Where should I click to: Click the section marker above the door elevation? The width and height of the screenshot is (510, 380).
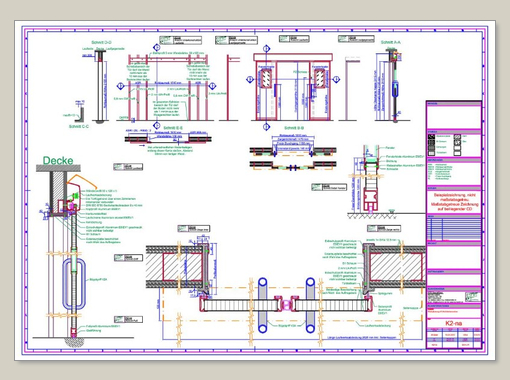[266, 49]
